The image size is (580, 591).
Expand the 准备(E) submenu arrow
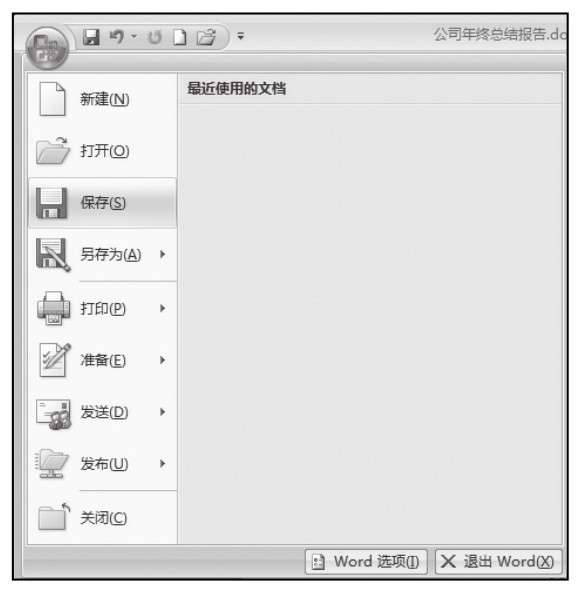pos(162,360)
